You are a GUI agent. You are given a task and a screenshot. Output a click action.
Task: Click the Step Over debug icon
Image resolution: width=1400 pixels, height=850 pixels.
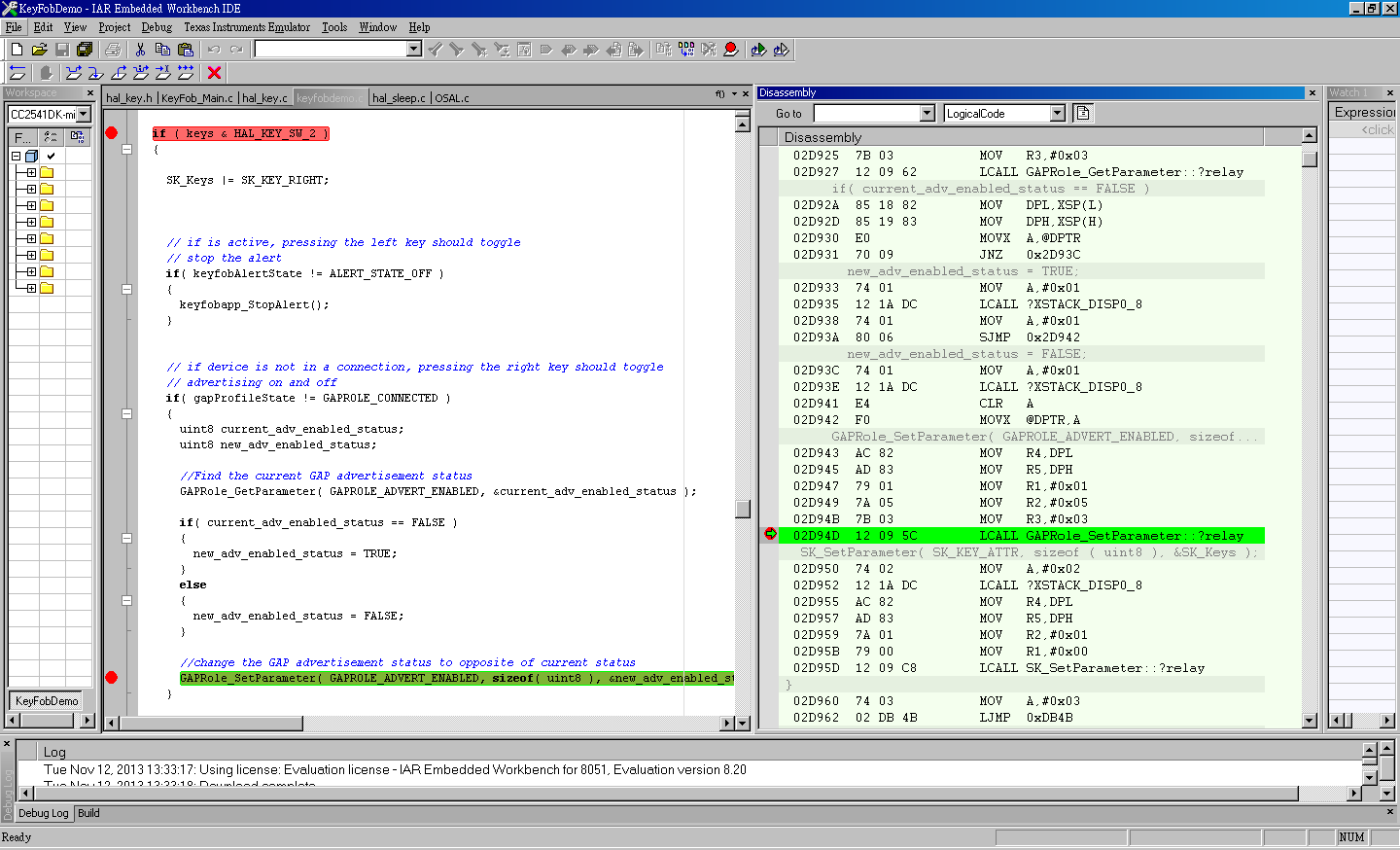point(73,73)
